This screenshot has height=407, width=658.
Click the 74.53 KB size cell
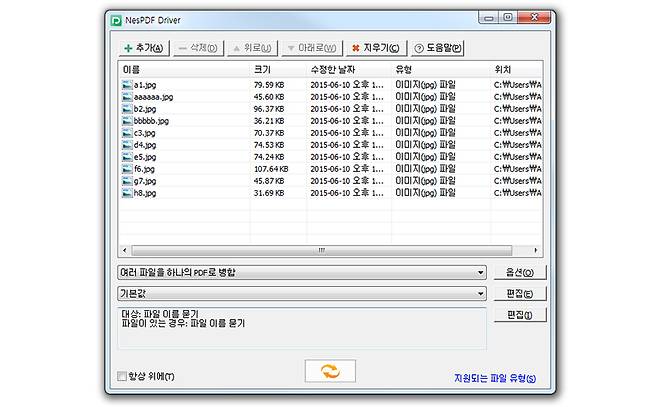269,145
